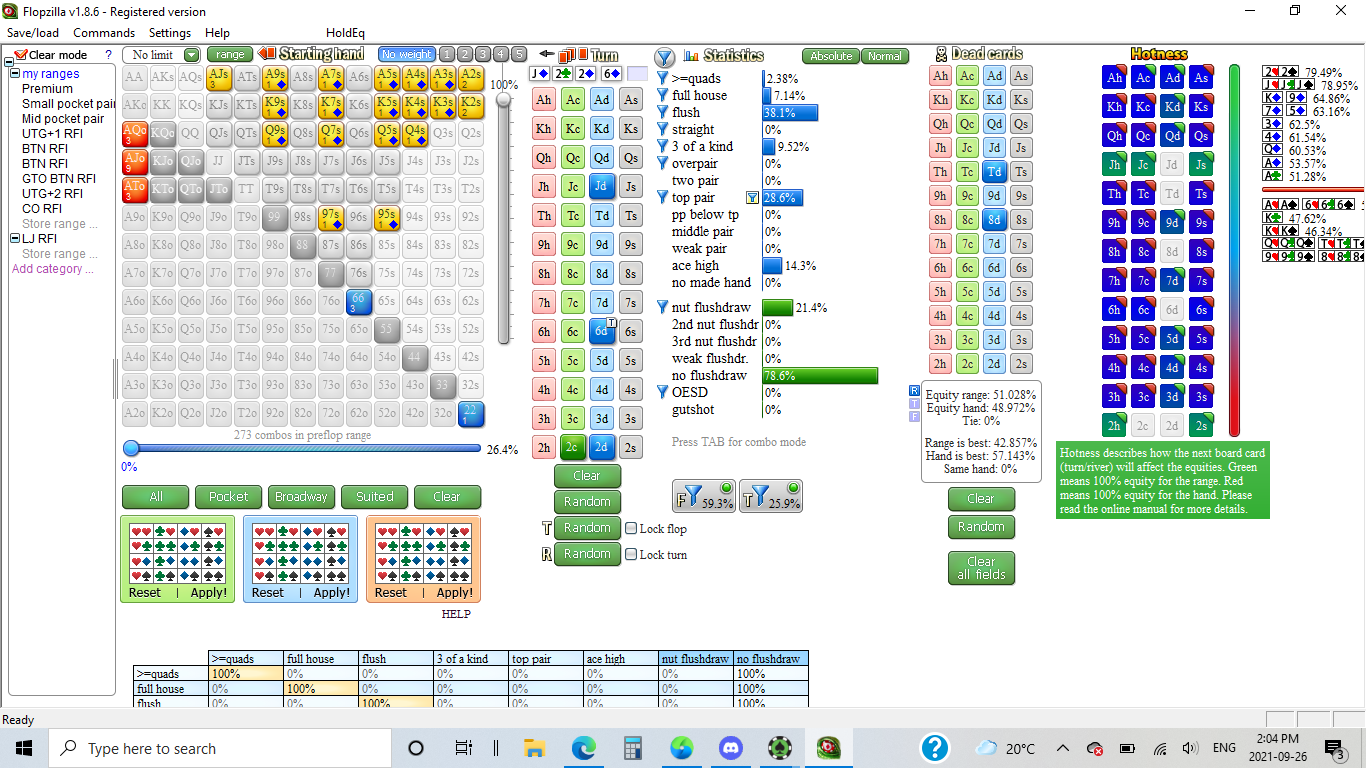Select the blue R street icon near equity box
Screen dimensions: 1366x768
pos(914,390)
